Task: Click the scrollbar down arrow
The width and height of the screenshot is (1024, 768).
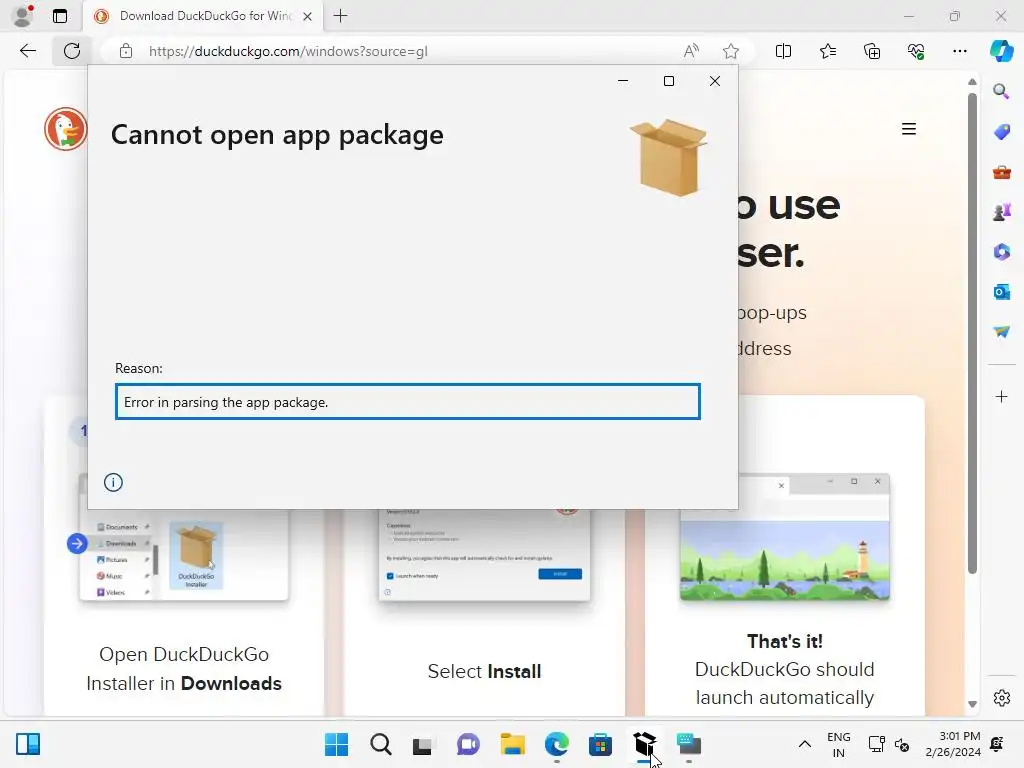Action: (x=972, y=704)
